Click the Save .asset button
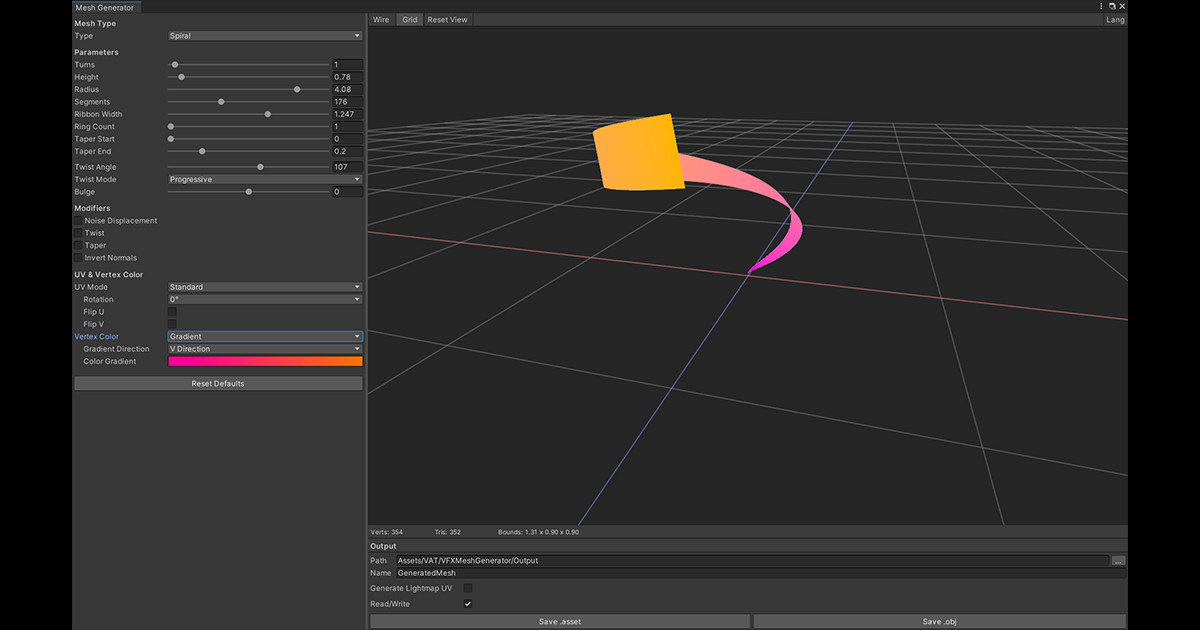The image size is (1200, 630). pos(560,622)
